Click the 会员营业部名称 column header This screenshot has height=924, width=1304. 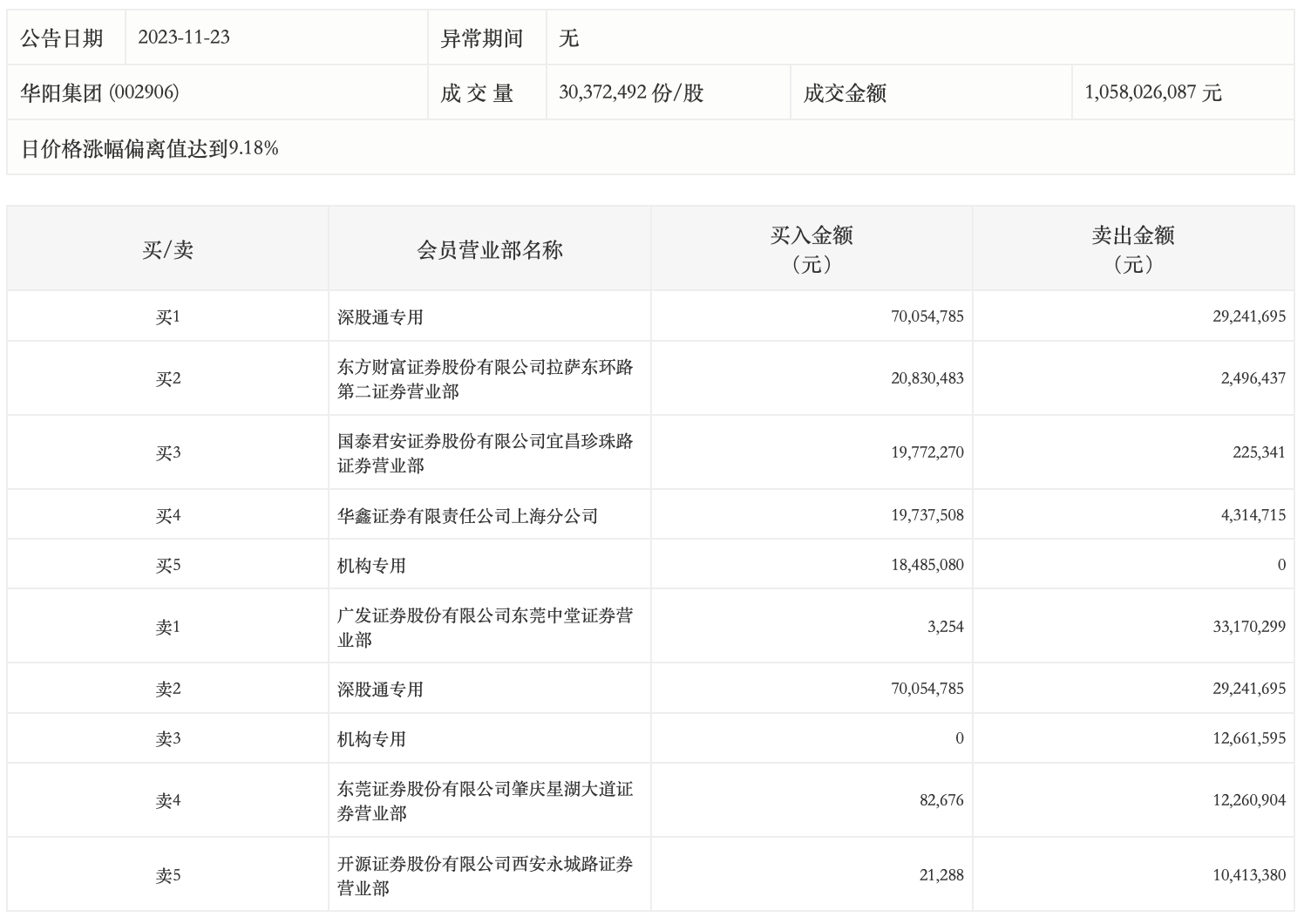489,250
